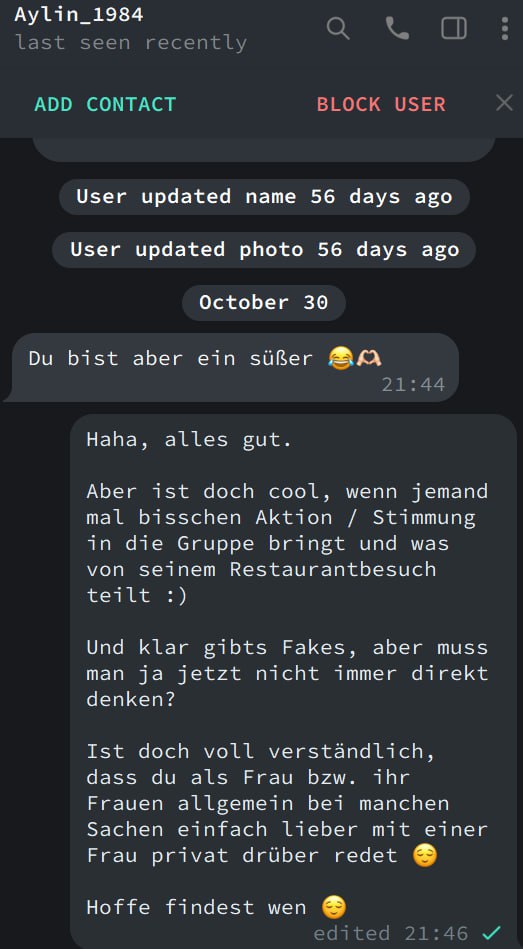This screenshot has height=949, width=523.
Task: Start a voice call with Aylin_1984
Action: point(397,28)
